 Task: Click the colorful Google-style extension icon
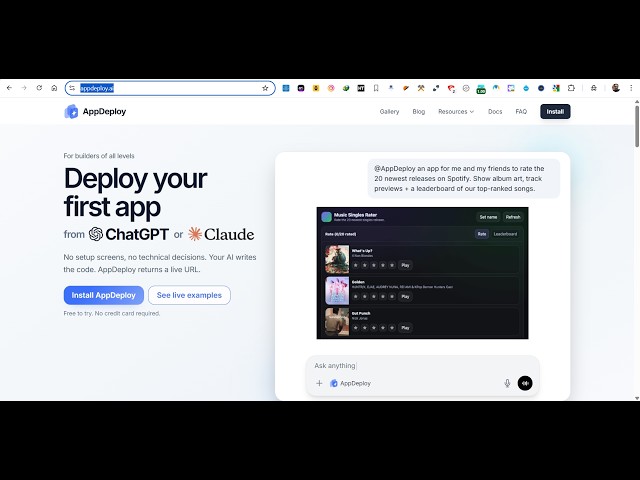[x=556, y=88]
